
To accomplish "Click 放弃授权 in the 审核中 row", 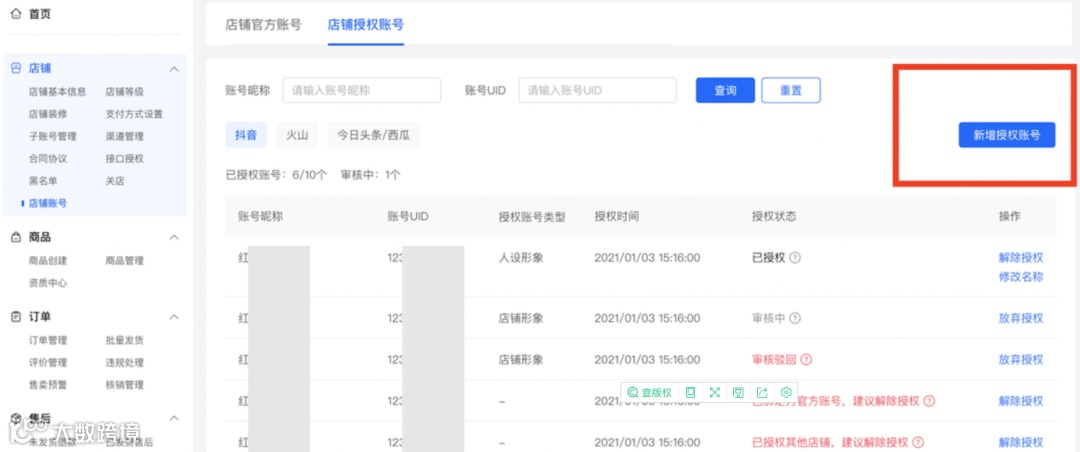I will tap(1021, 318).
